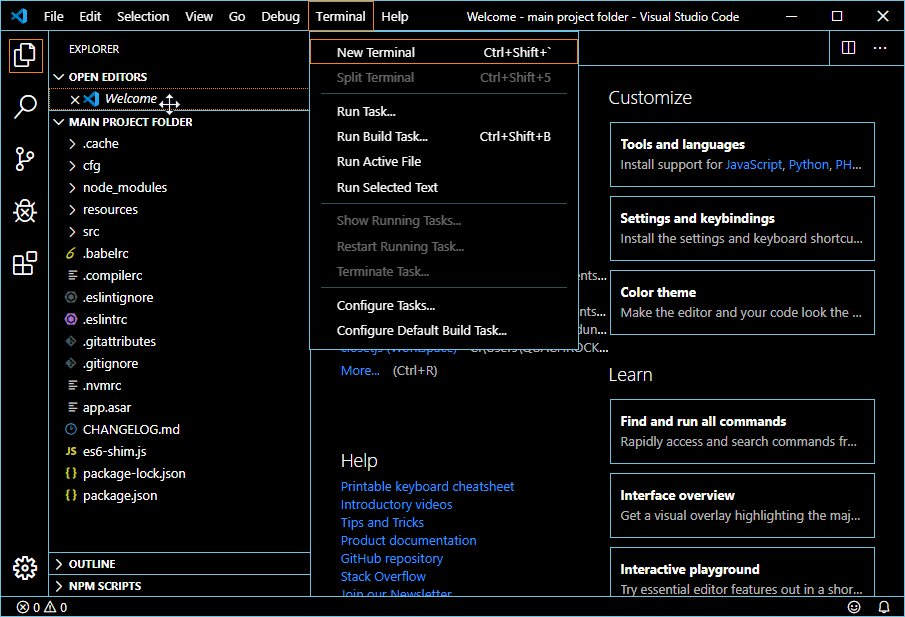
Task: Open the Manage gear icon
Action: 25,568
